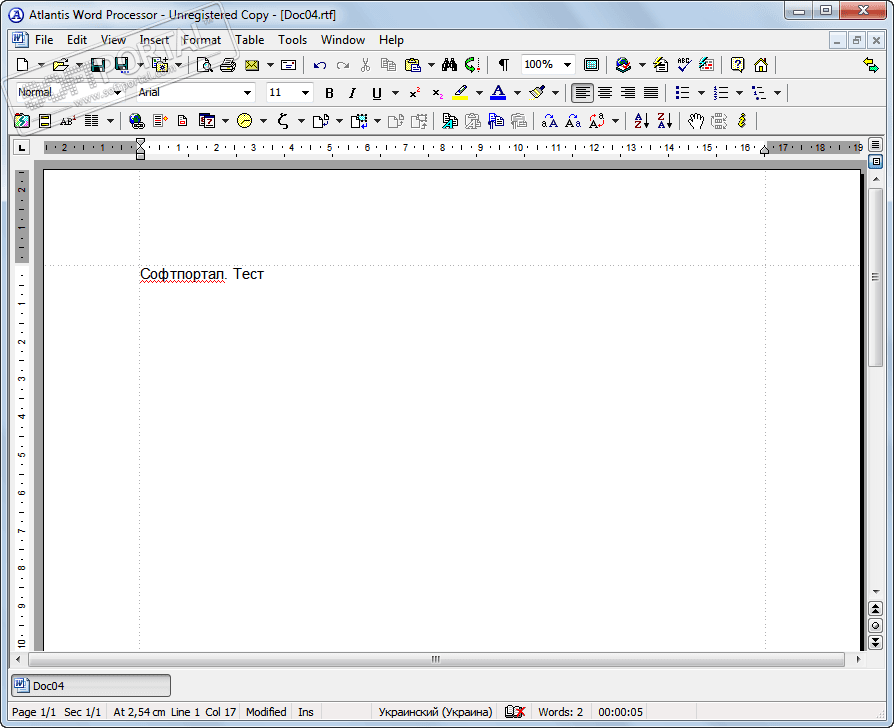
Task: Expand bullet list options arrow
Action: pos(701,93)
